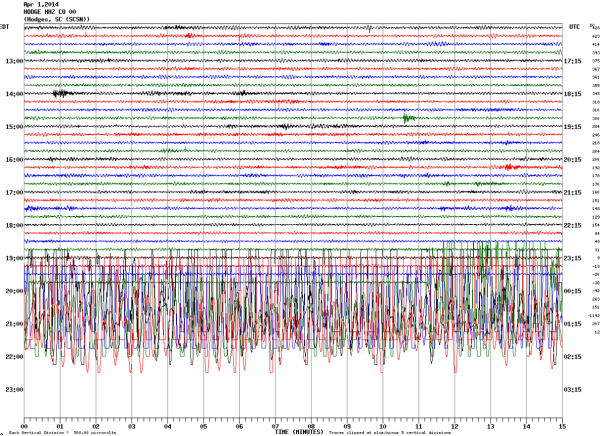Select the 14:00 EDT row label
This screenshot has width=600, height=436.
[x=12, y=95]
